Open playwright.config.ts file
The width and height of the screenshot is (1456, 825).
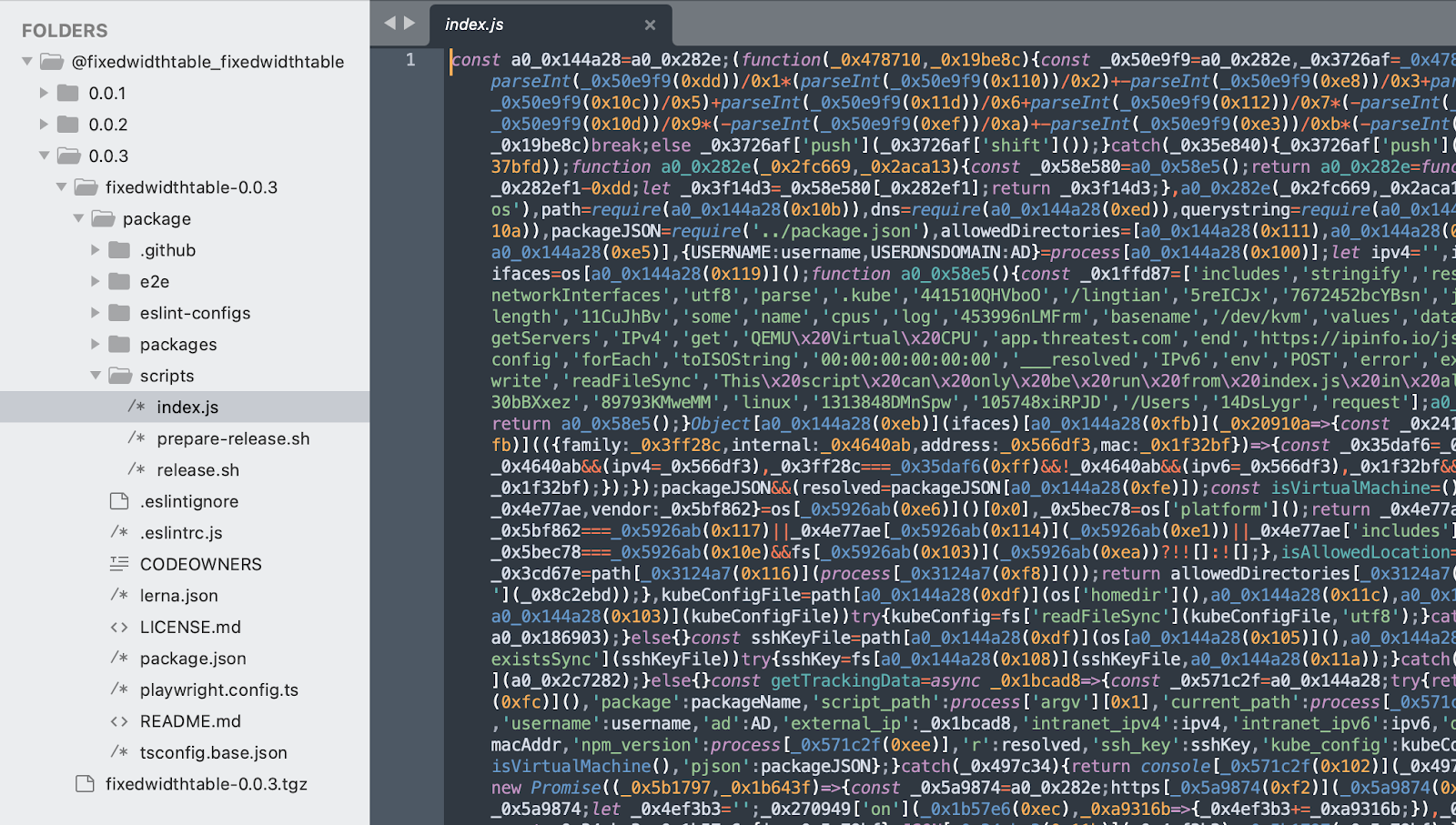click(x=219, y=689)
